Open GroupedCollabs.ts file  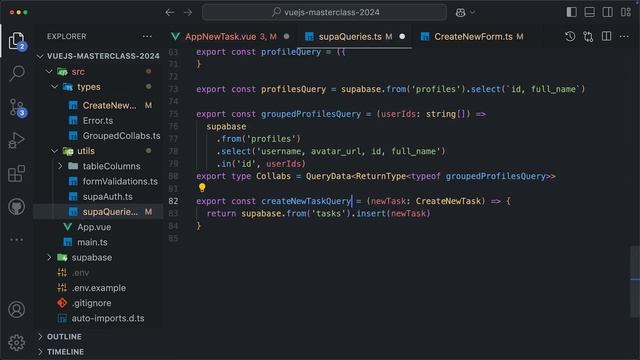[98, 136]
